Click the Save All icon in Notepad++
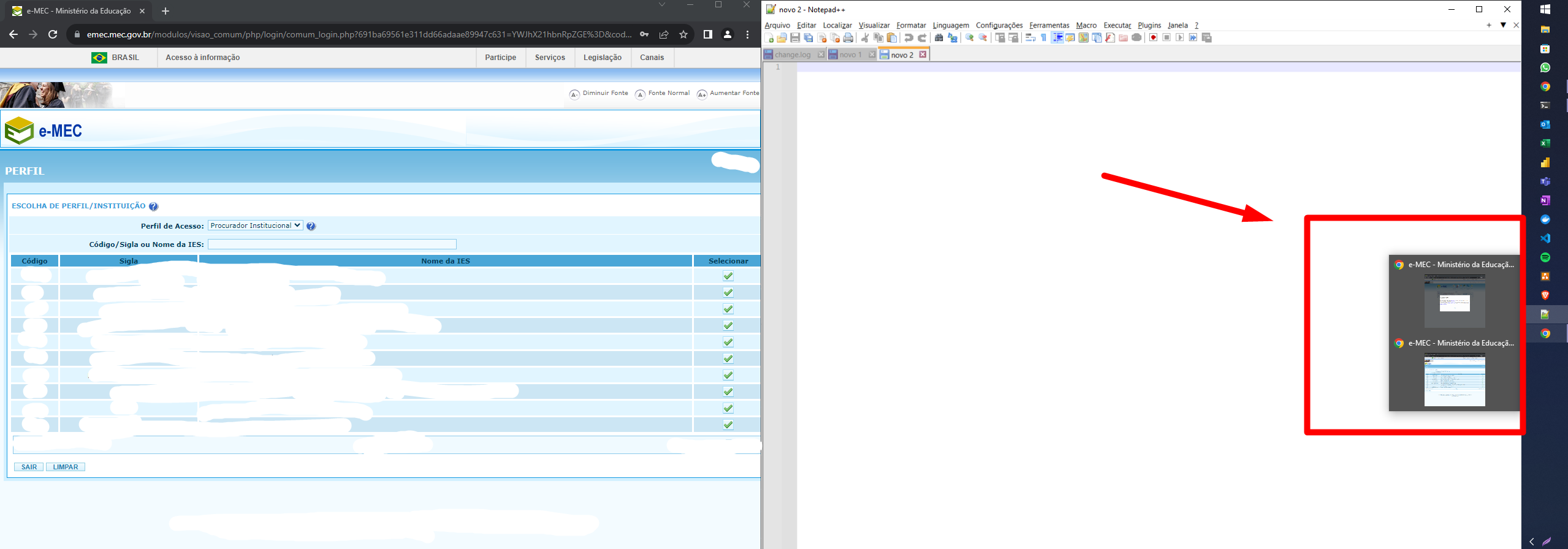The height and width of the screenshot is (549, 1568). pos(809,37)
